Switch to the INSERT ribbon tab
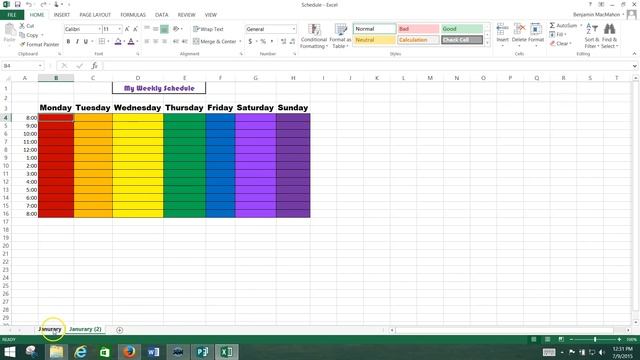 [62, 15]
